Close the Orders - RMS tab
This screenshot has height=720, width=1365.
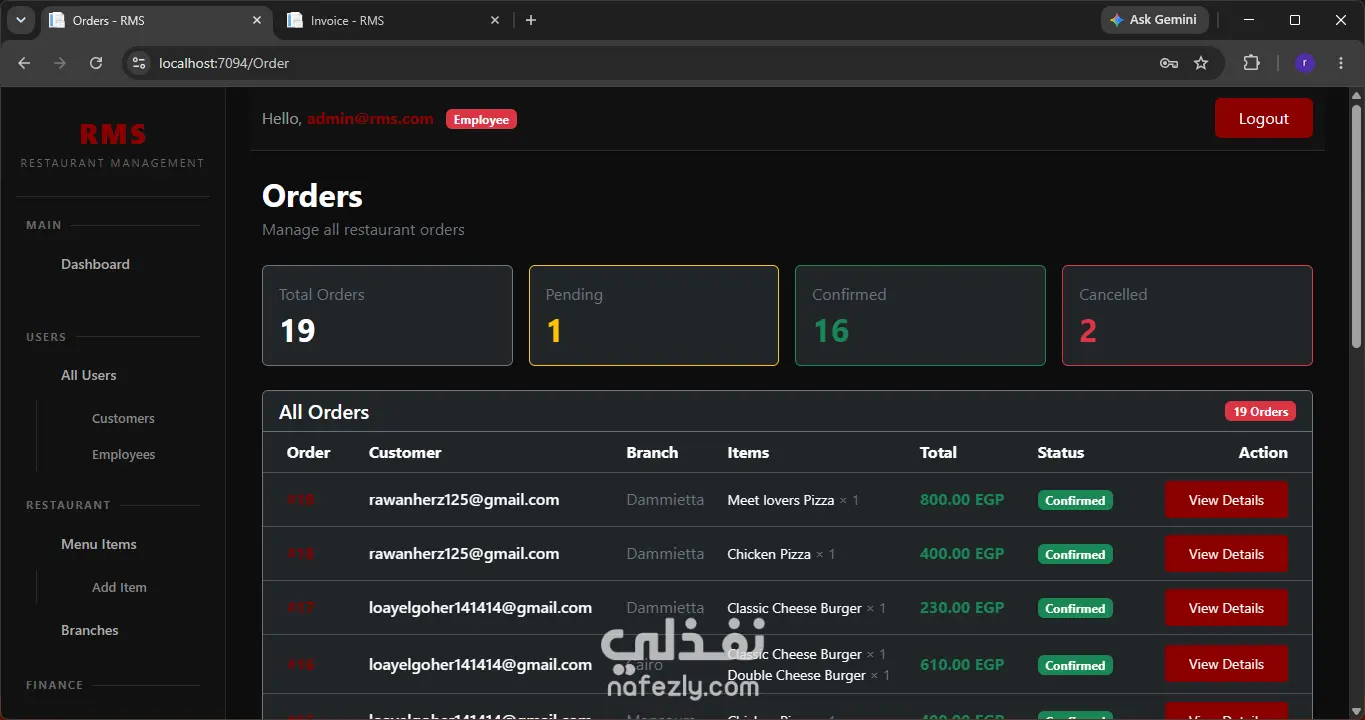click(257, 20)
